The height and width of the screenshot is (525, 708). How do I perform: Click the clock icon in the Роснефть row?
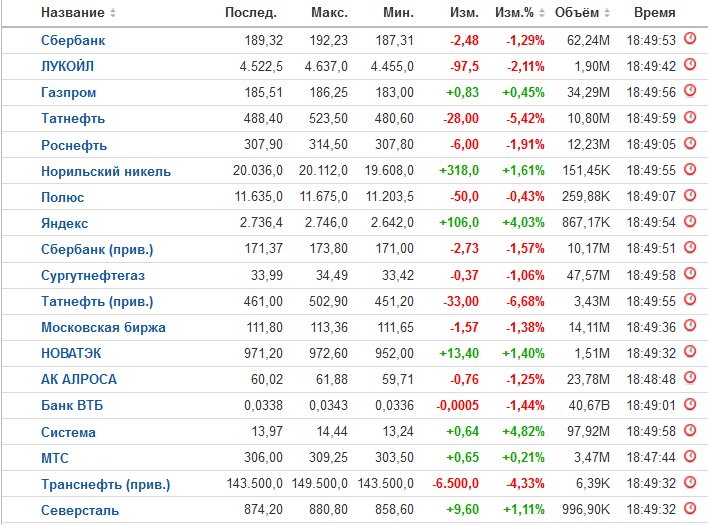click(690, 143)
